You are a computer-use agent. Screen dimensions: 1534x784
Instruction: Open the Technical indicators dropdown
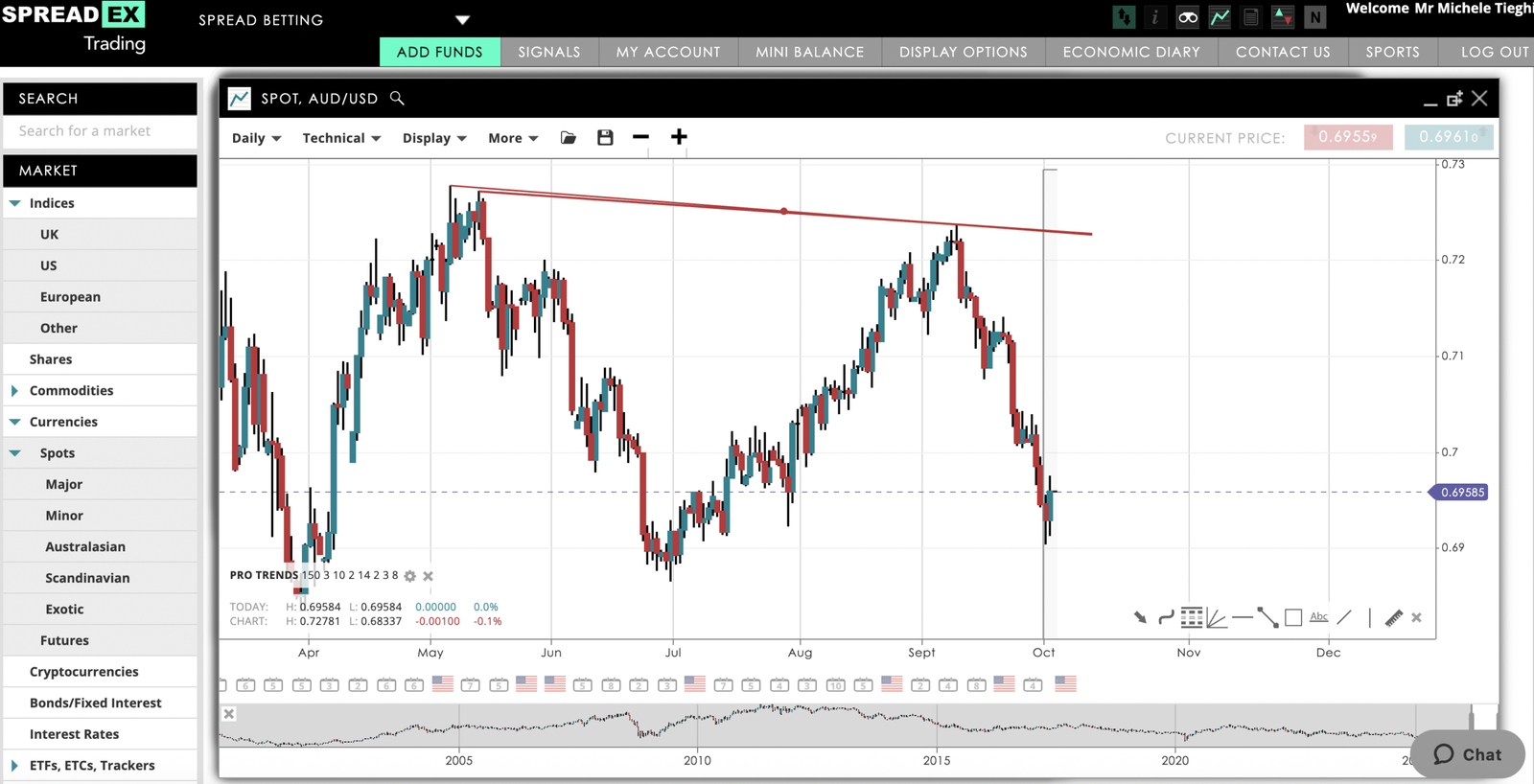[x=341, y=138]
